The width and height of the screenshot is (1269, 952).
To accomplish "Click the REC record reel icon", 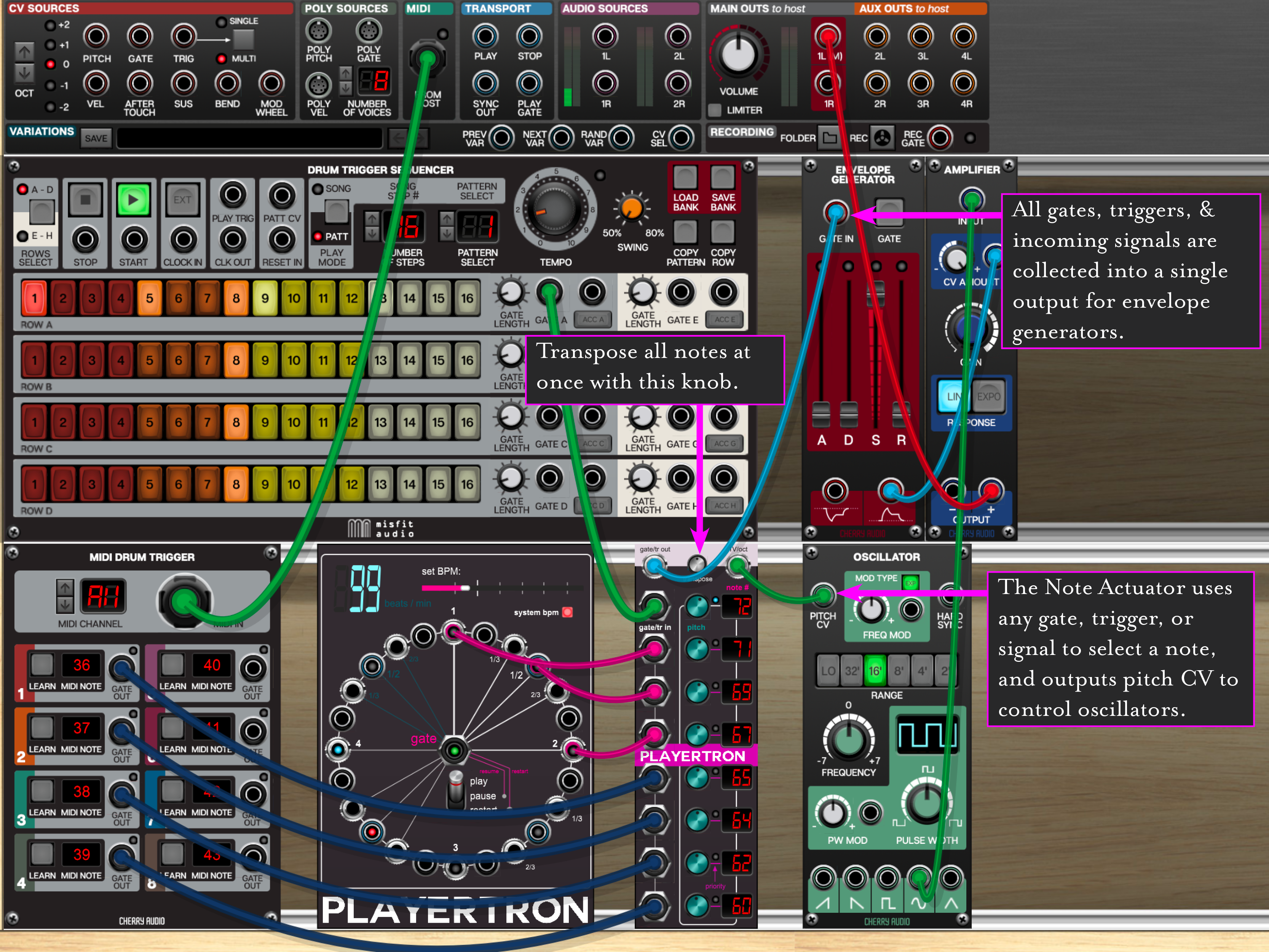I will click(x=882, y=138).
